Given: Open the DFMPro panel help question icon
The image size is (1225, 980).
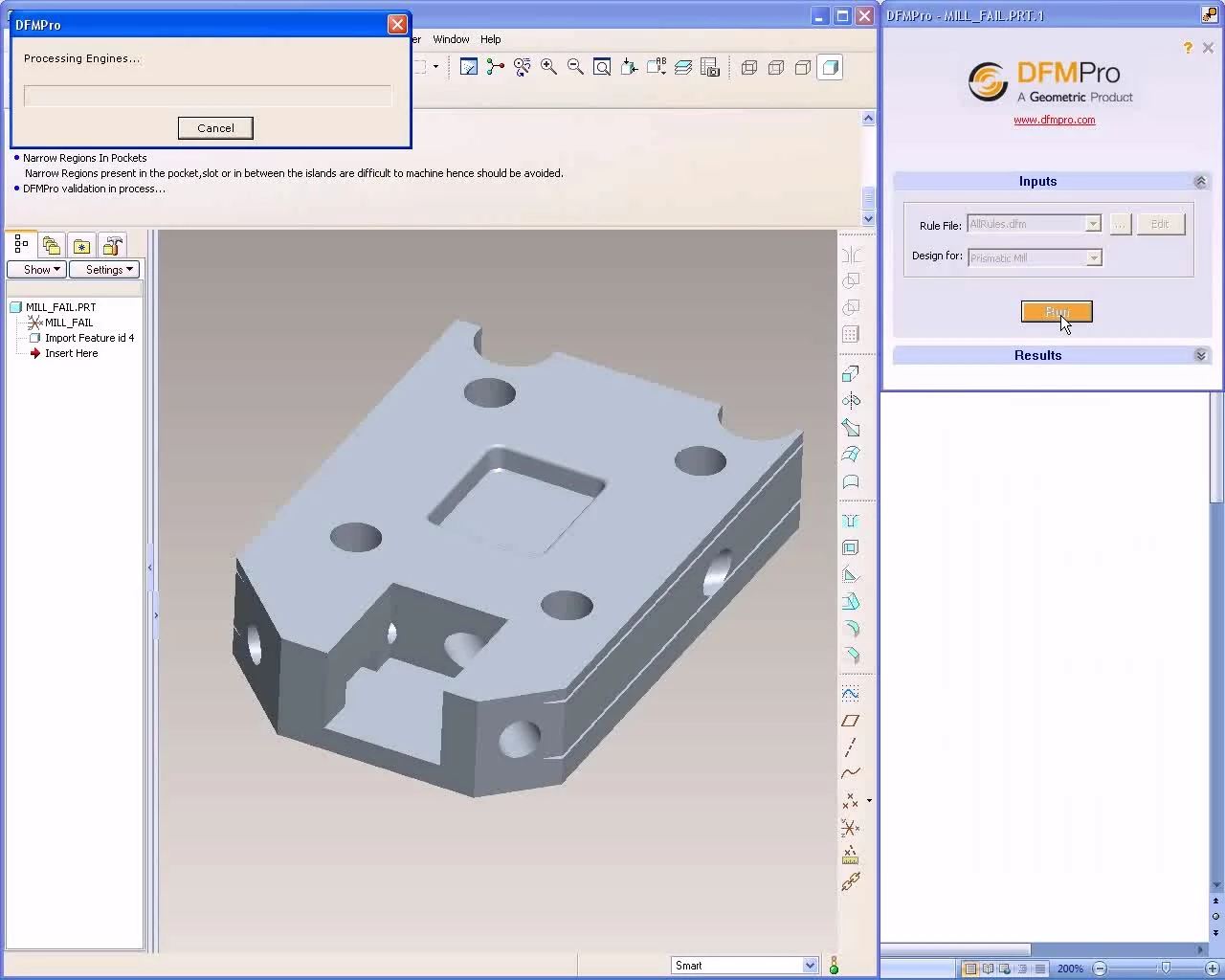Looking at the screenshot, I should [x=1188, y=48].
